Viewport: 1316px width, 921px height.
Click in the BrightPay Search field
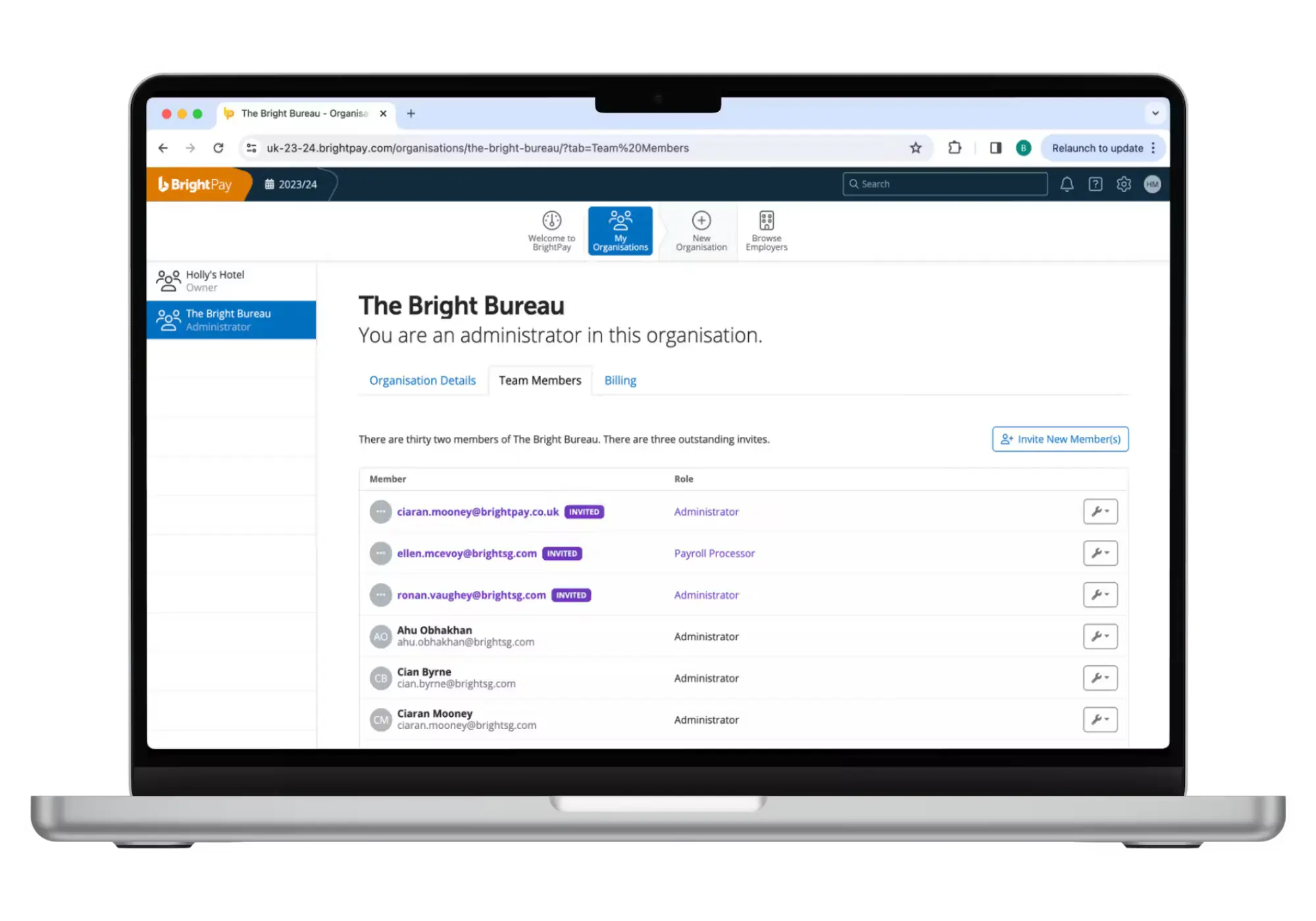tap(945, 184)
